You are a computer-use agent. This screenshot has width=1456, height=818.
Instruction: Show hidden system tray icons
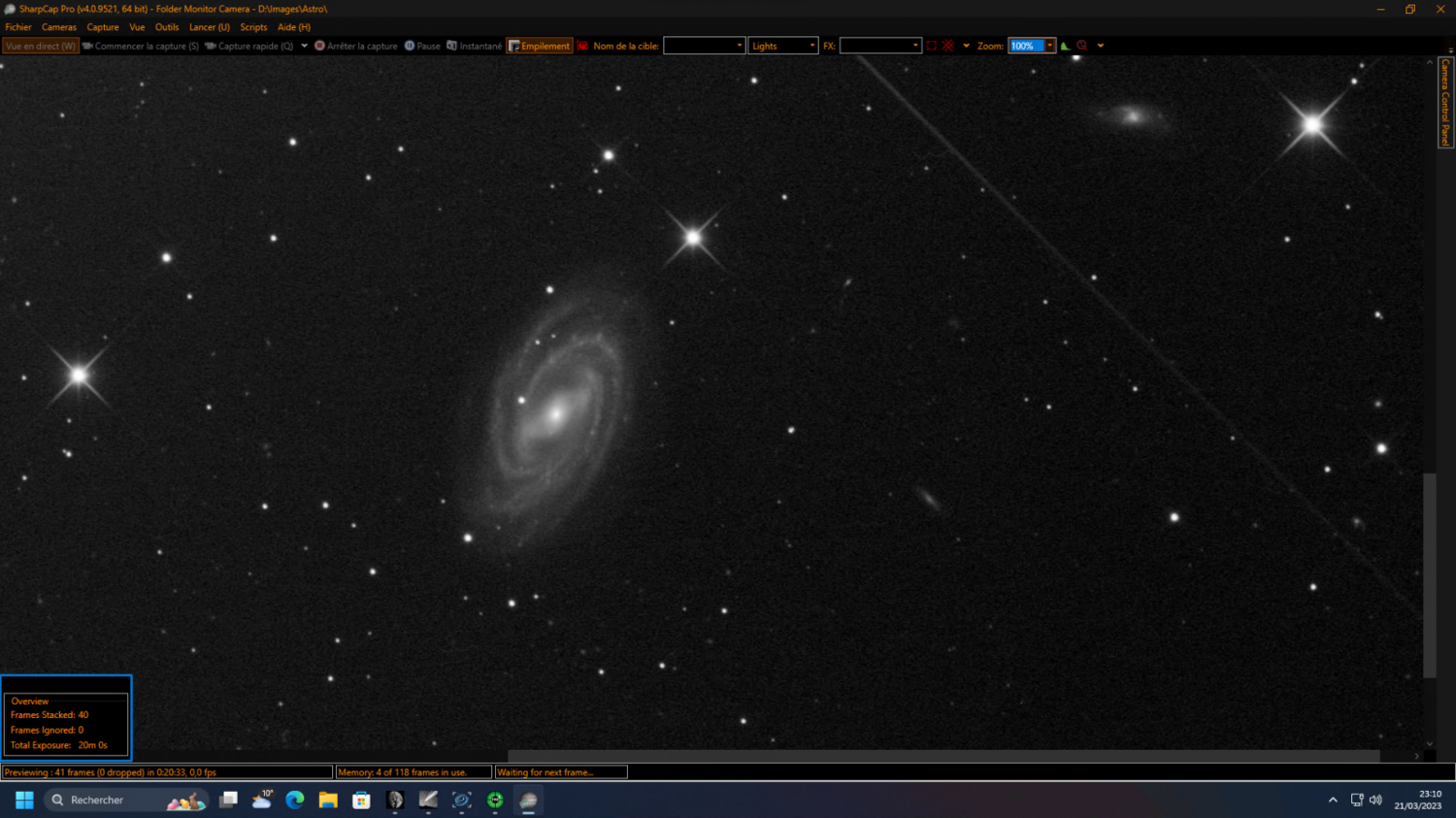point(1333,800)
